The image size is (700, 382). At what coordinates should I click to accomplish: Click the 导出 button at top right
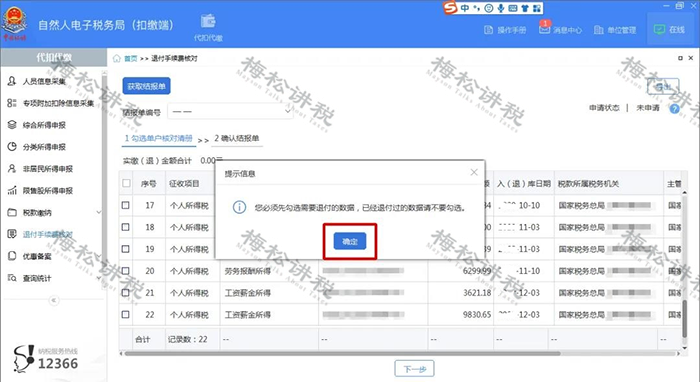pyautogui.click(x=663, y=87)
